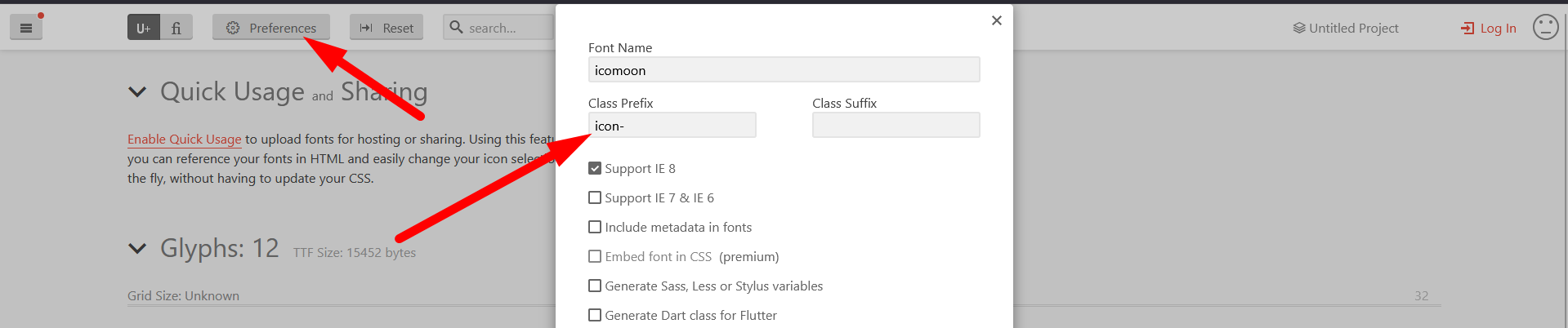This screenshot has height=328, width=1568.
Task: Close the preferences dialog with X
Action: (x=996, y=20)
